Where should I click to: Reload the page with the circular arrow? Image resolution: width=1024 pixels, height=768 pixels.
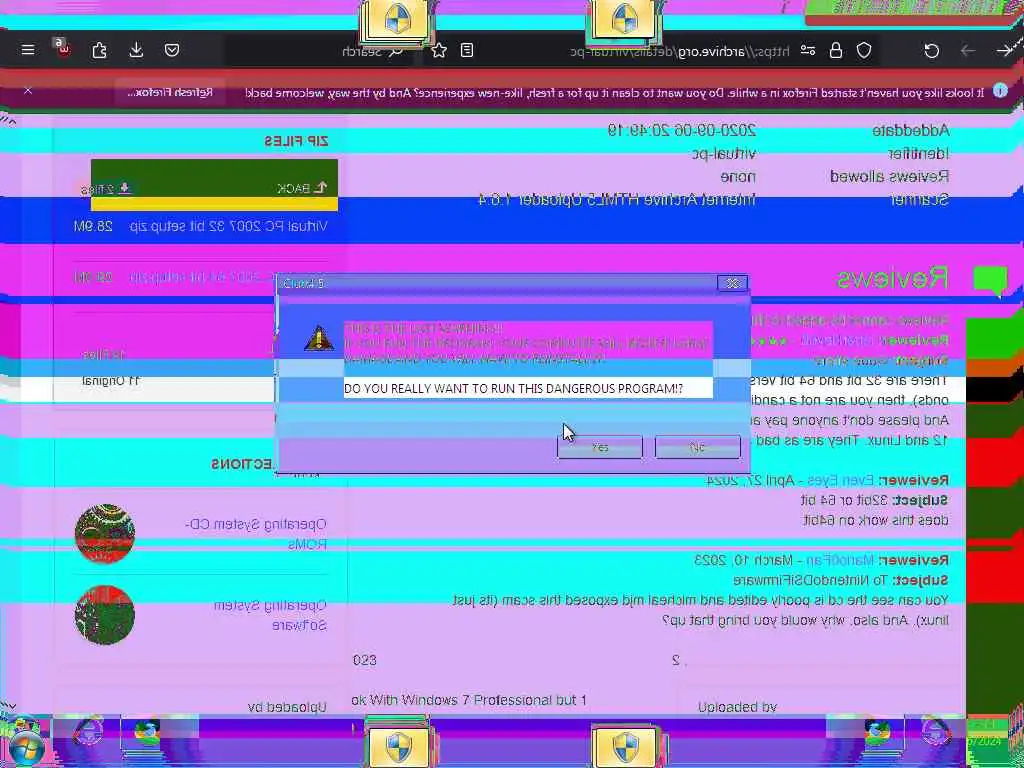[931, 51]
